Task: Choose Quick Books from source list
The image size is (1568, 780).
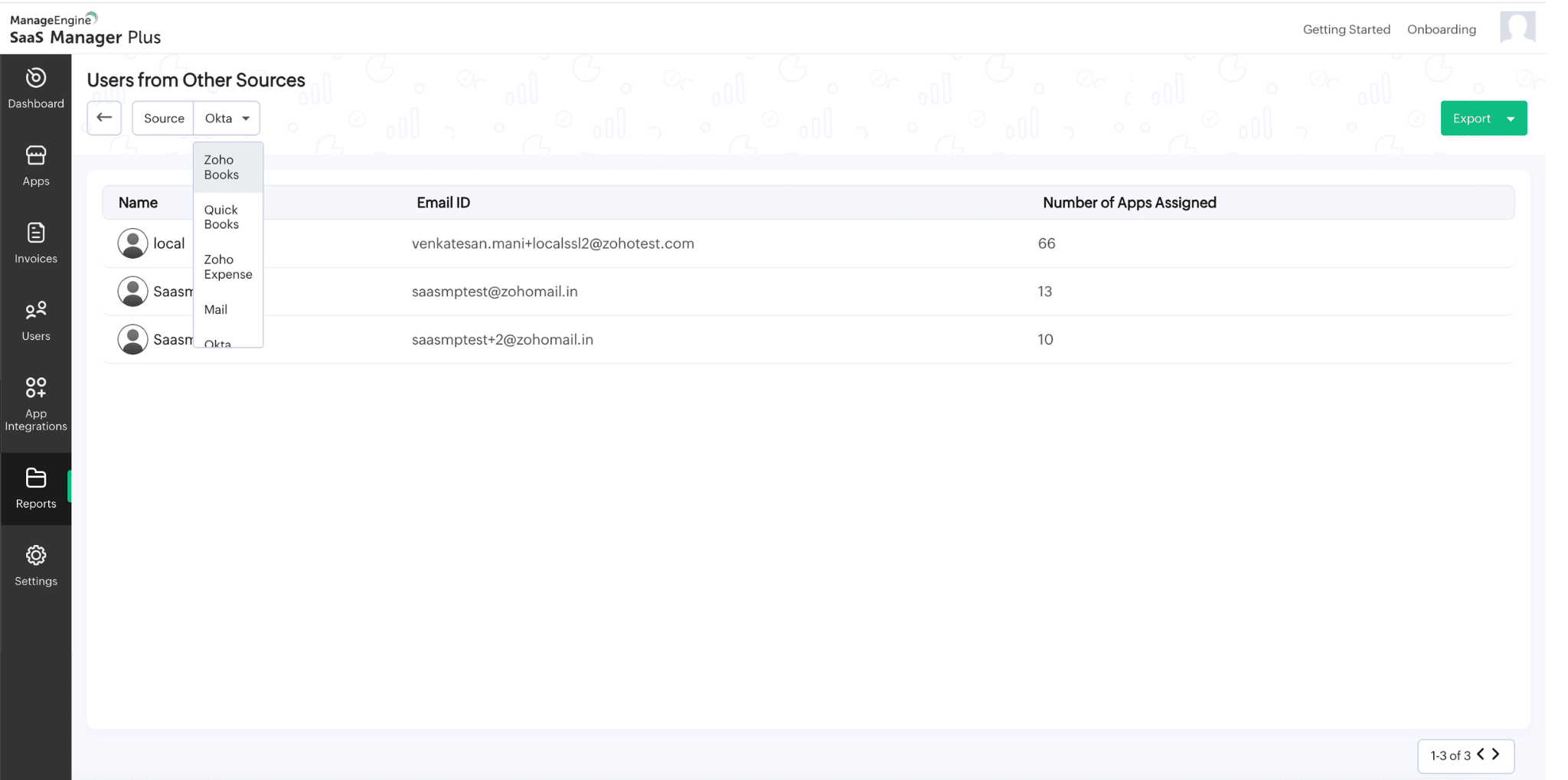Action: pos(221,217)
